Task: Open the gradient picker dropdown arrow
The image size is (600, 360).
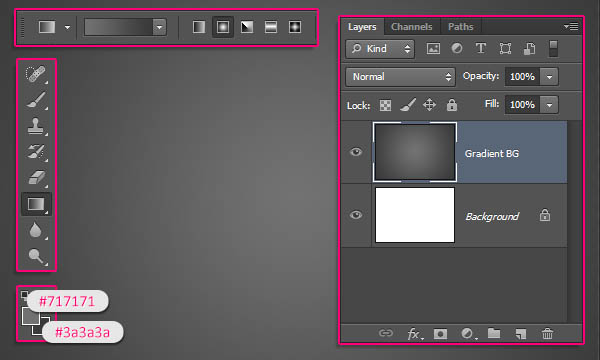Action: point(159,27)
